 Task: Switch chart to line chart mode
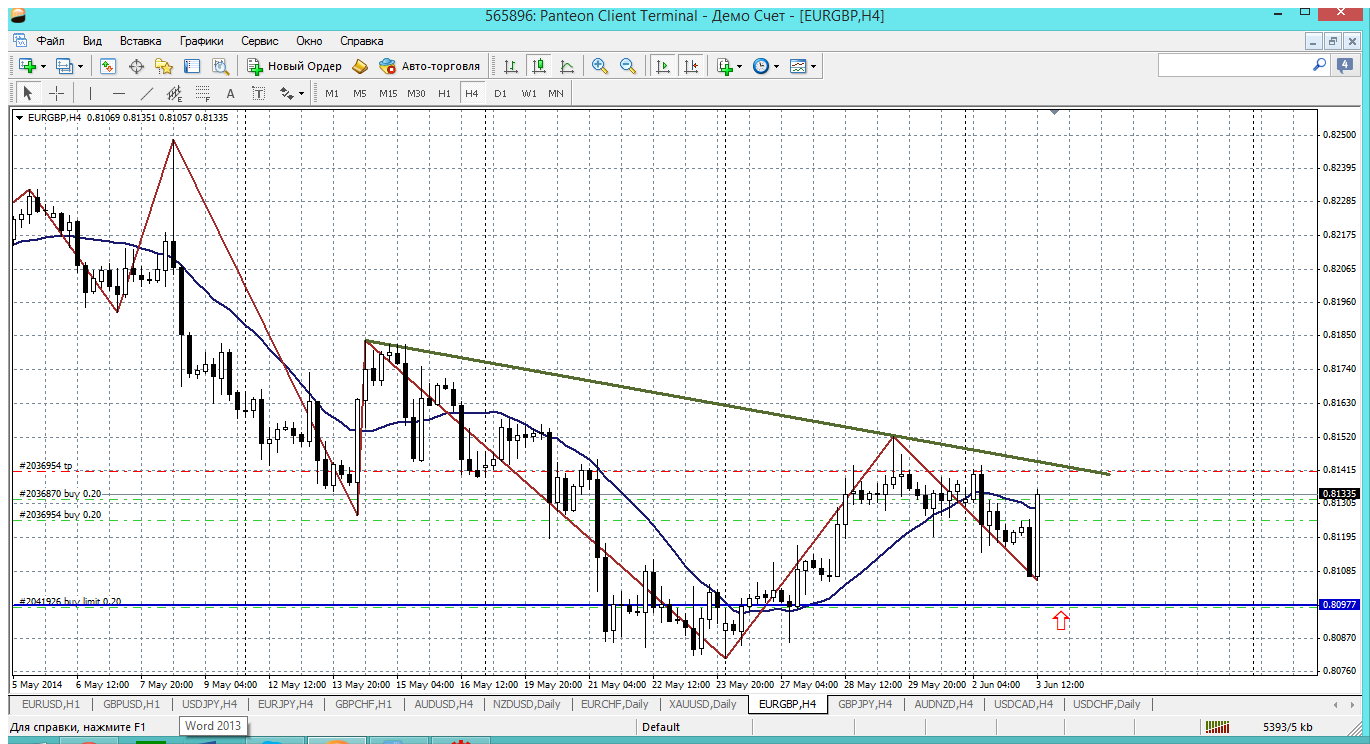point(567,66)
